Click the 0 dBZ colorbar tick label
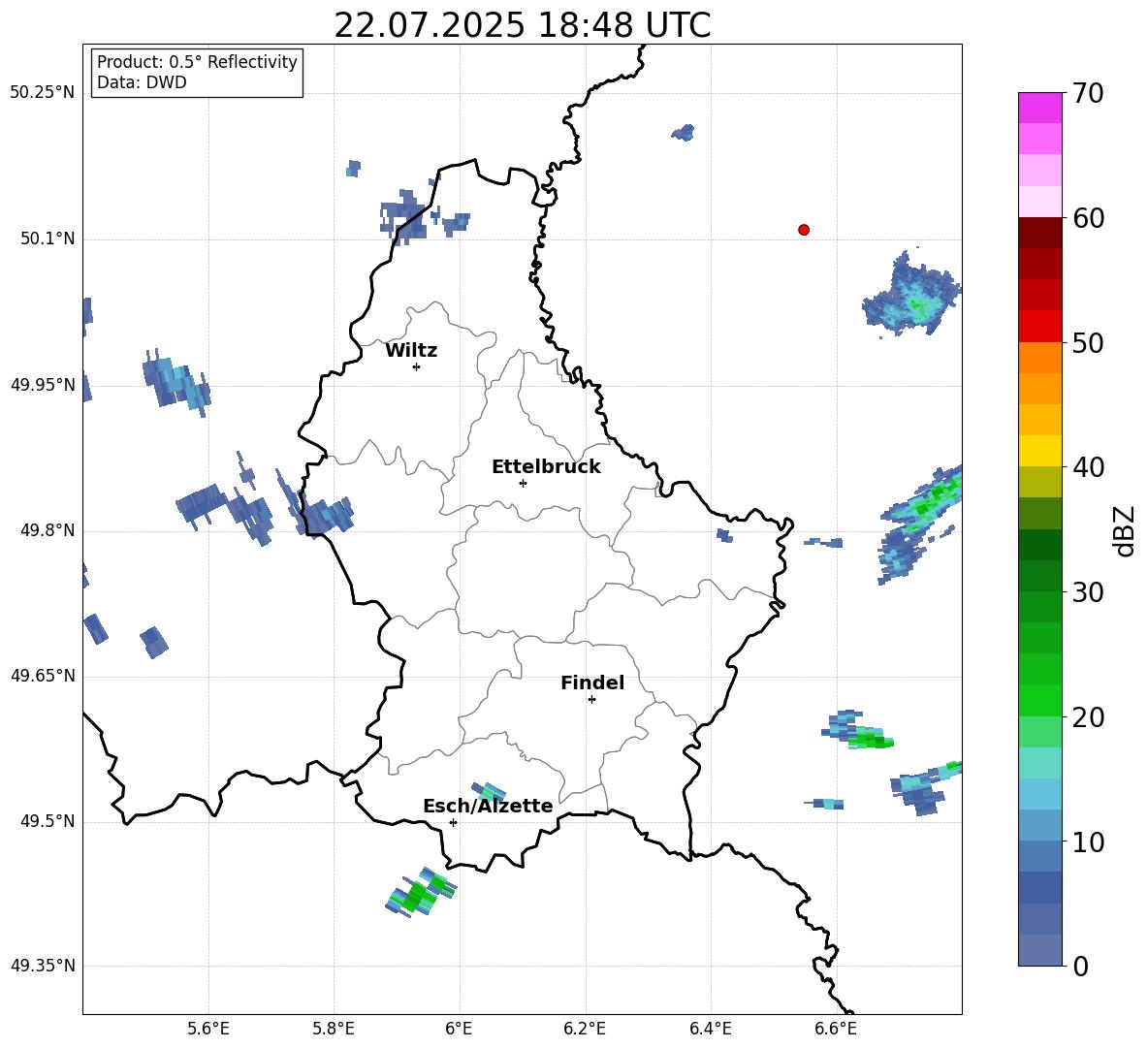The width and height of the screenshot is (1148, 1048). 1080,966
